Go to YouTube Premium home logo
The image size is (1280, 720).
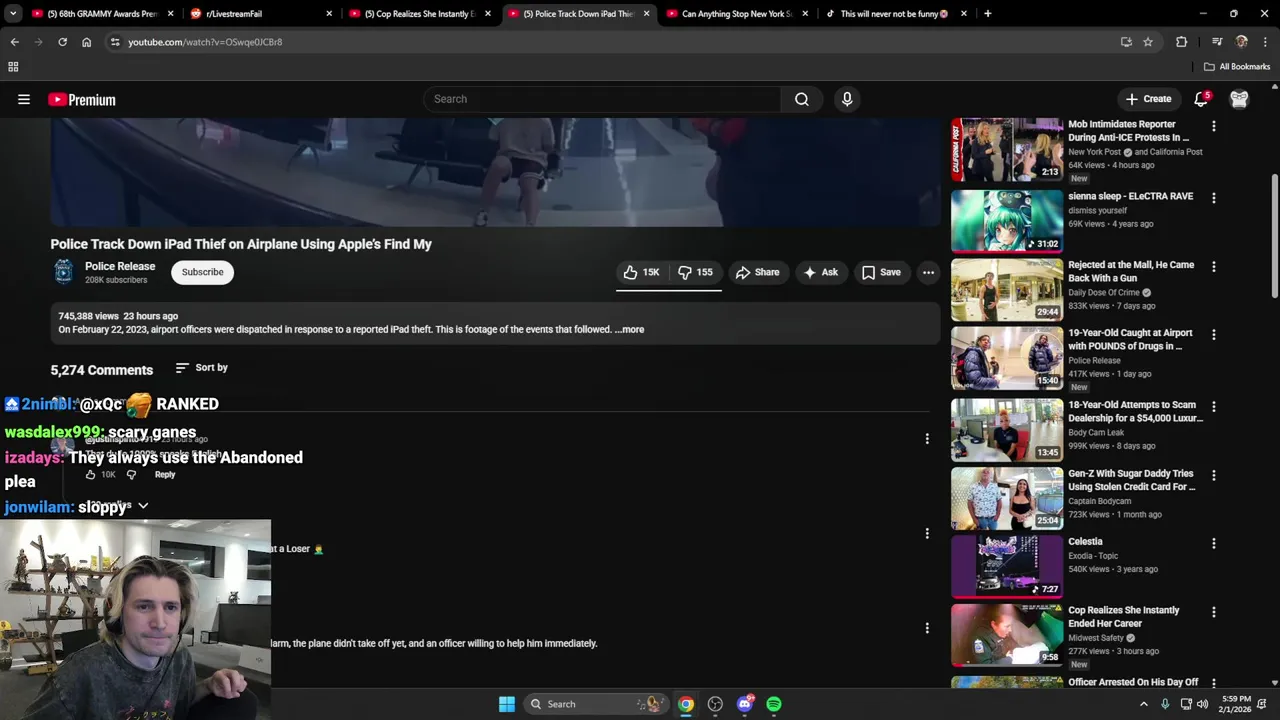point(82,100)
